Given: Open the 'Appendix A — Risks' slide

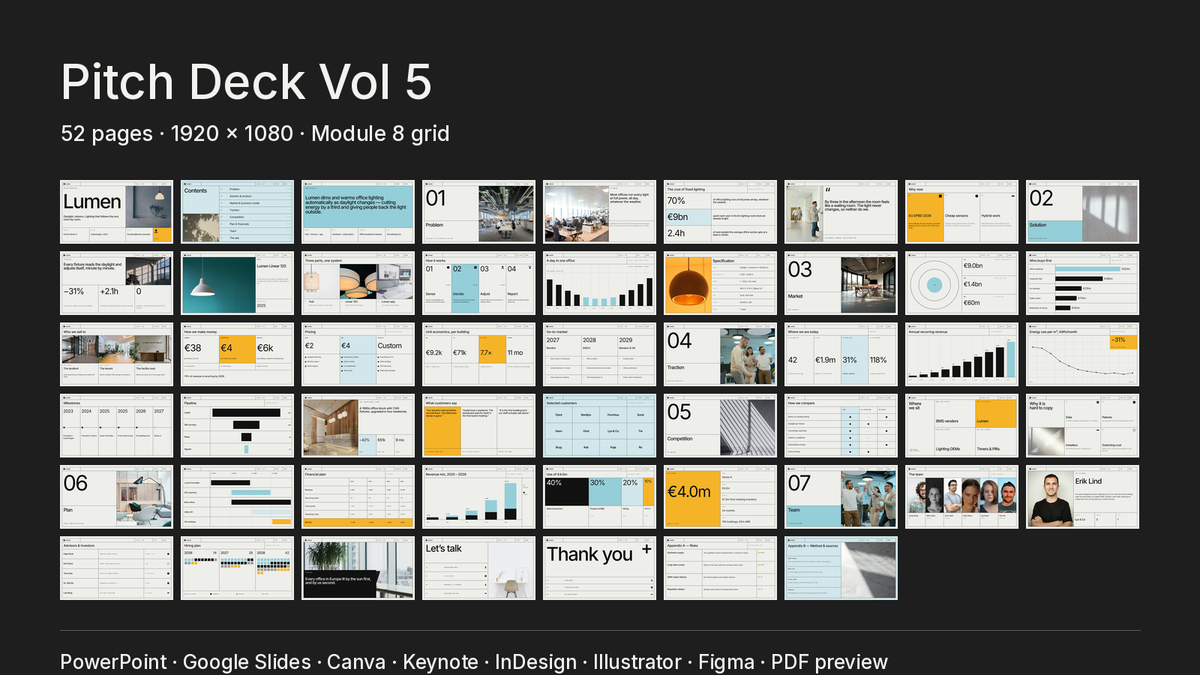Looking at the screenshot, I should [721, 568].
